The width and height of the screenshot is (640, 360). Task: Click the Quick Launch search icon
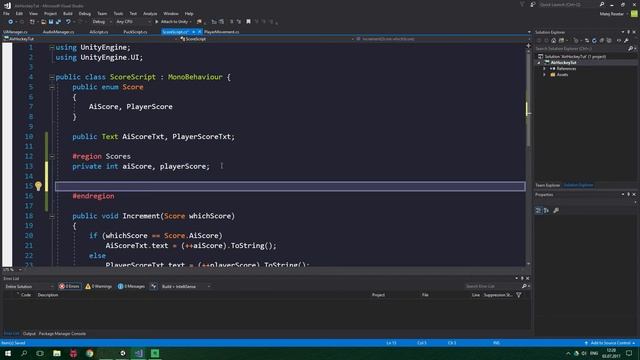[x=602, y=4]
